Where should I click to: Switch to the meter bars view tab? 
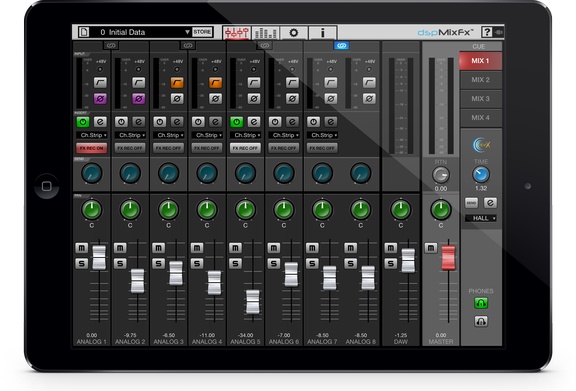point(265,32)
